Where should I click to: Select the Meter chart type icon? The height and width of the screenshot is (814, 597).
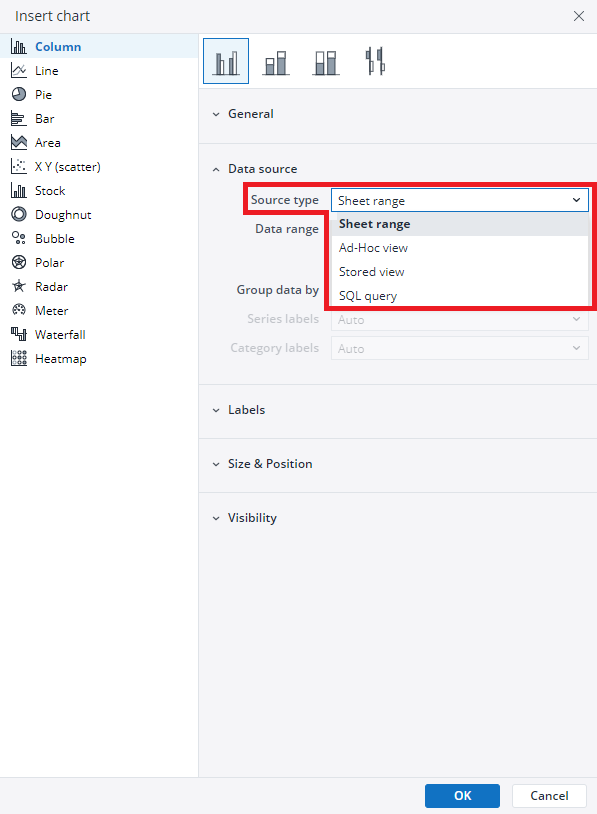19,310
